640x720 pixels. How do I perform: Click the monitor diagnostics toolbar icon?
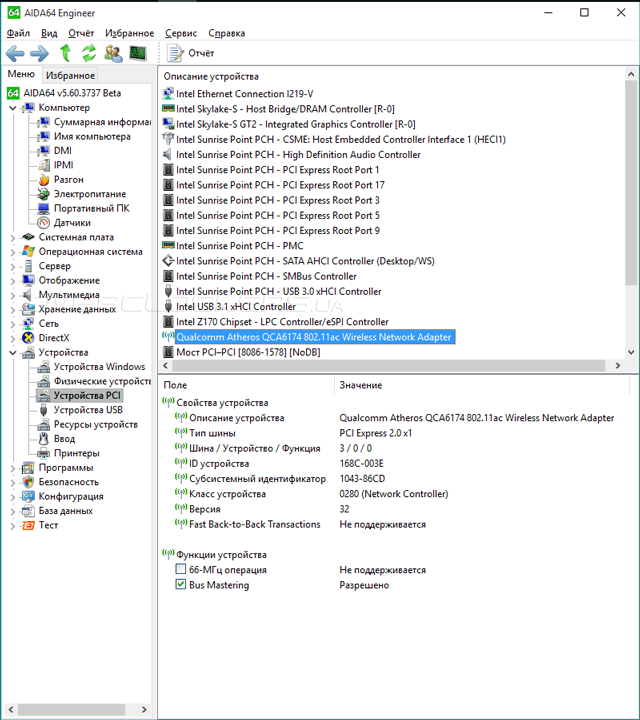138,53
